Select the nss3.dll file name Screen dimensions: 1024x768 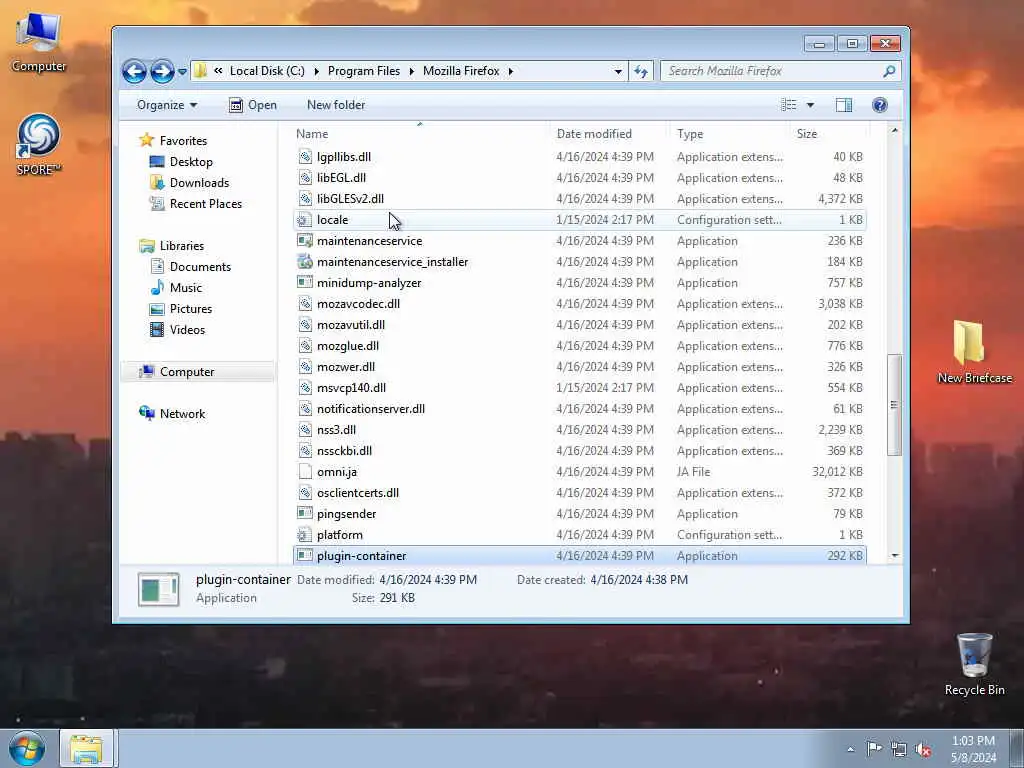tap(336, 430)
